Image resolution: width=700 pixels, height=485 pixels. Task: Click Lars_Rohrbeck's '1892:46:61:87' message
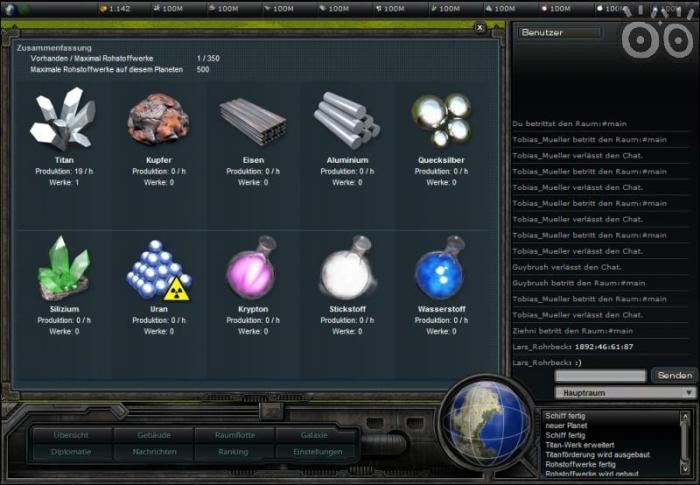point(604,347)
